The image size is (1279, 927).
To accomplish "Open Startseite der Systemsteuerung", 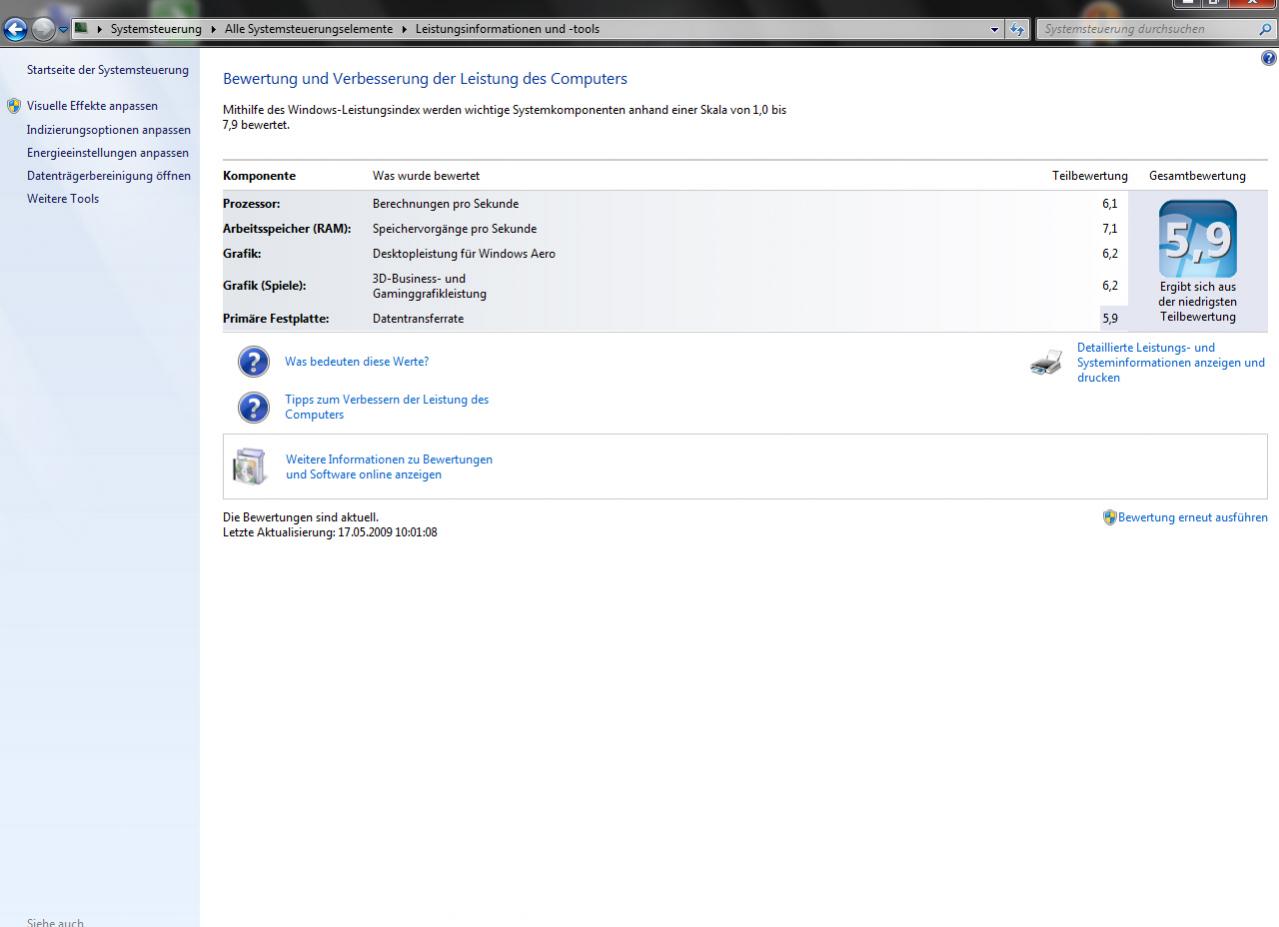I will click(x=107, y=69).
